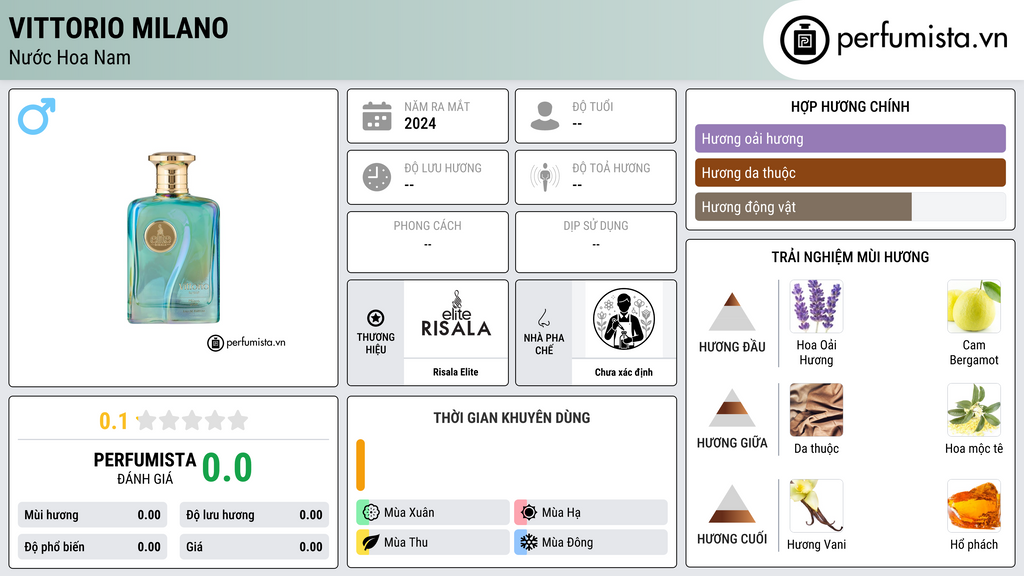Click the calendar icon beside Năm ra mắt
The image size is (1024, 576).
coord(377,116)
